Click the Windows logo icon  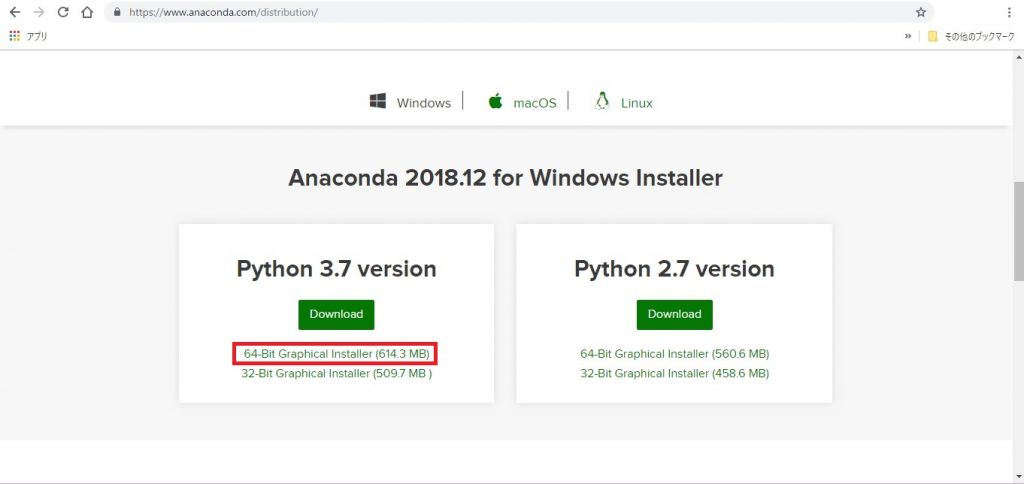377,101
